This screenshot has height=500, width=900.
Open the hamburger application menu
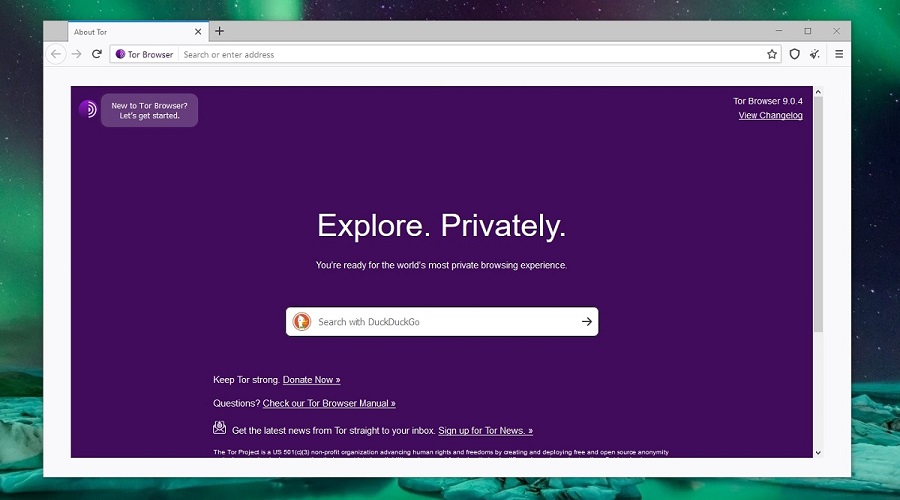[x=839, y=54]
